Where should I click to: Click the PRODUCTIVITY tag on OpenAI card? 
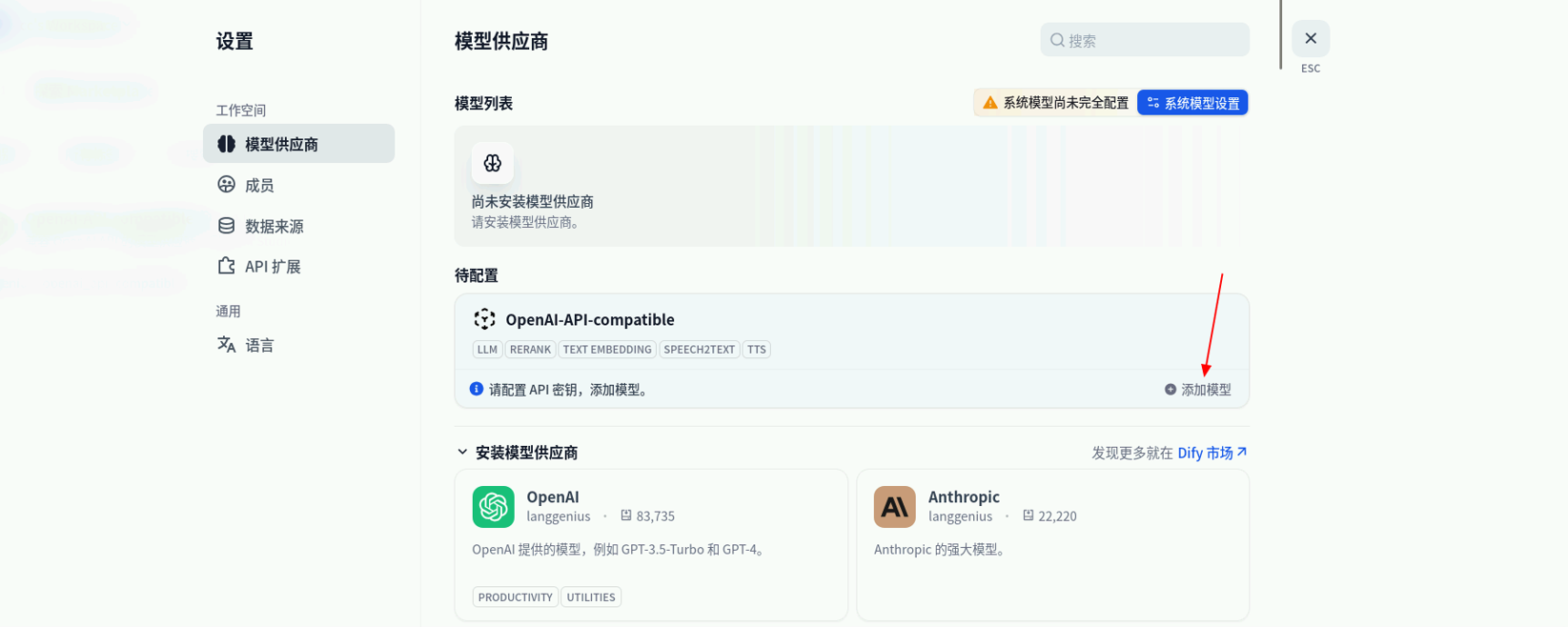tap(515, 597)
